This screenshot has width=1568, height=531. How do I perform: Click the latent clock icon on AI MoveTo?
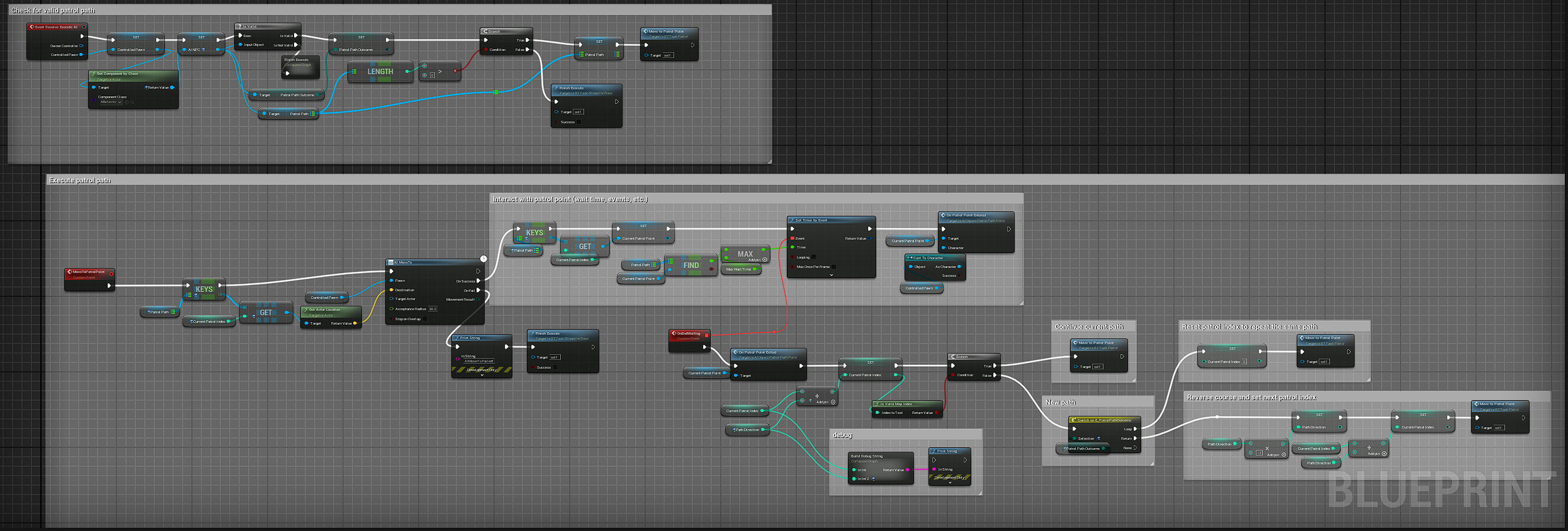pos(483,259)
